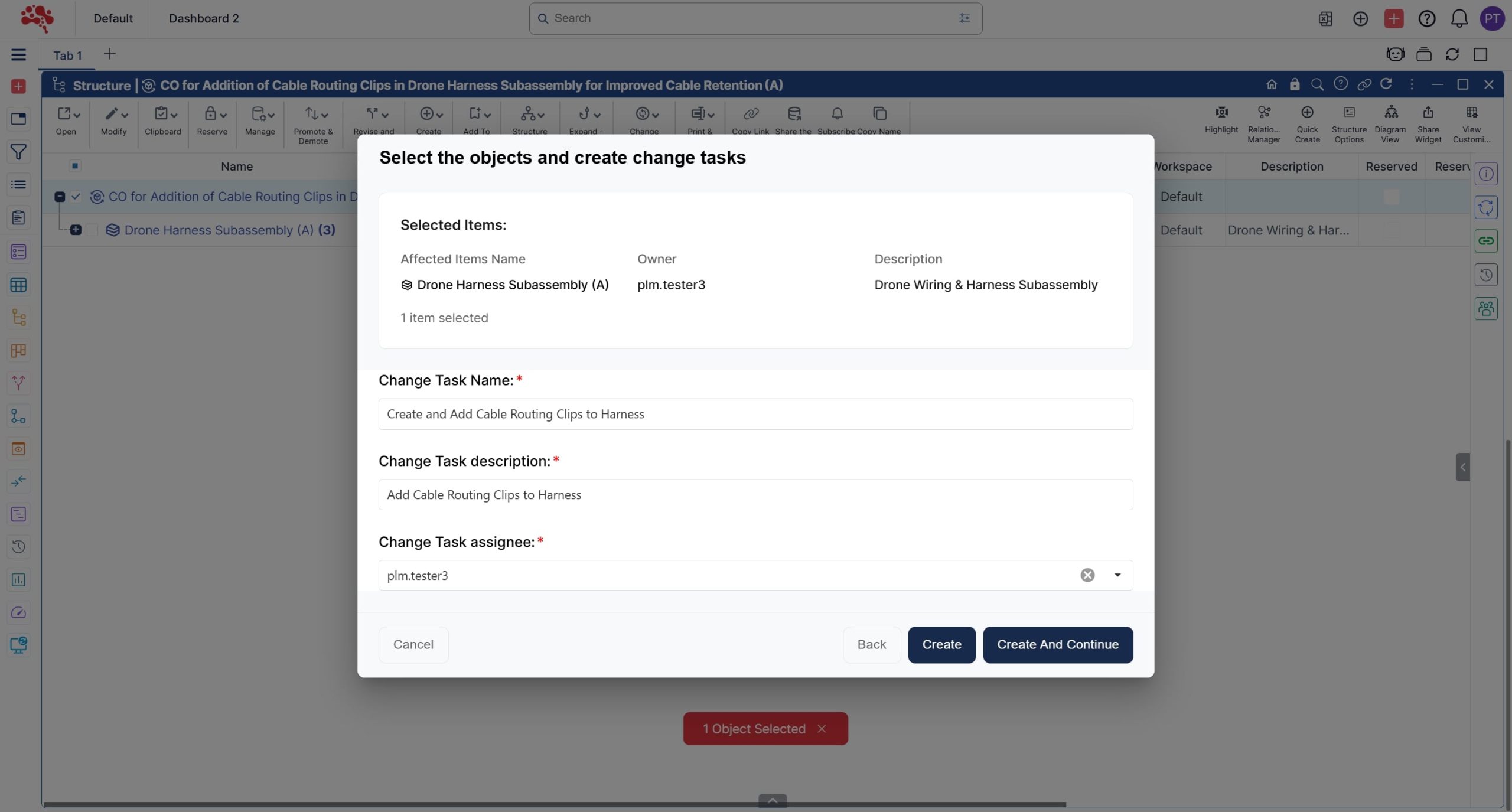Open the filter icon in left sidebar

[18, 152]
